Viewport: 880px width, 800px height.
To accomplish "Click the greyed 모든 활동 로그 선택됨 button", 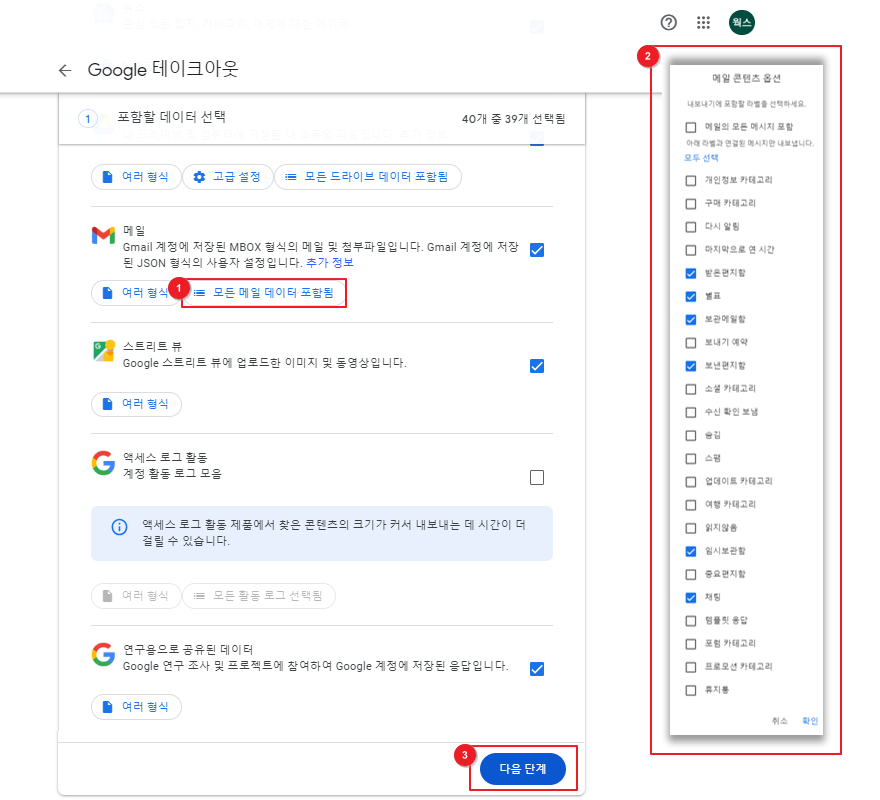I will point(259,596).
